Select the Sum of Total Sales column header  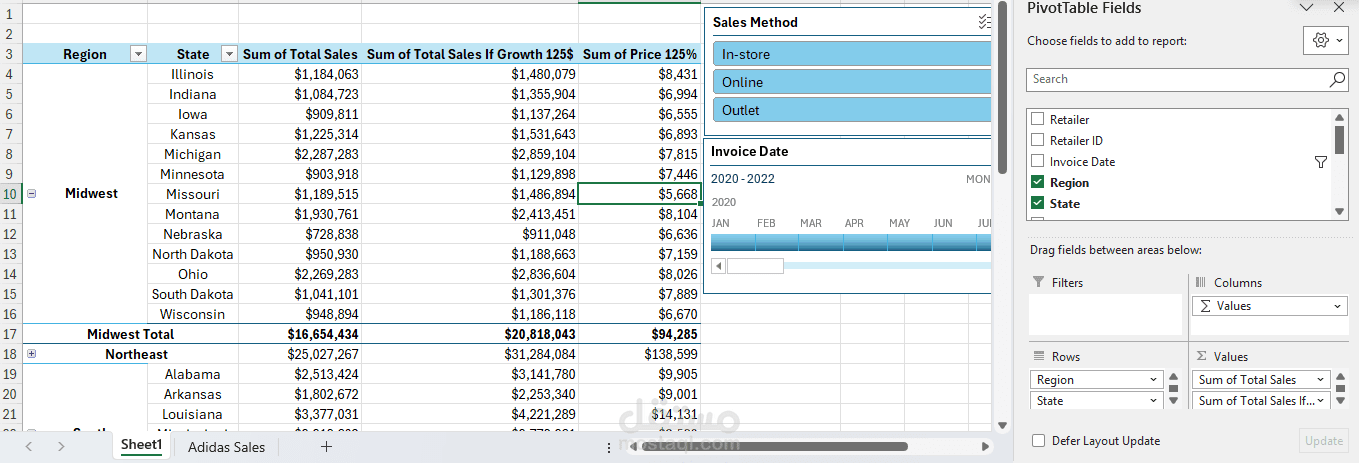pos(299,54)
